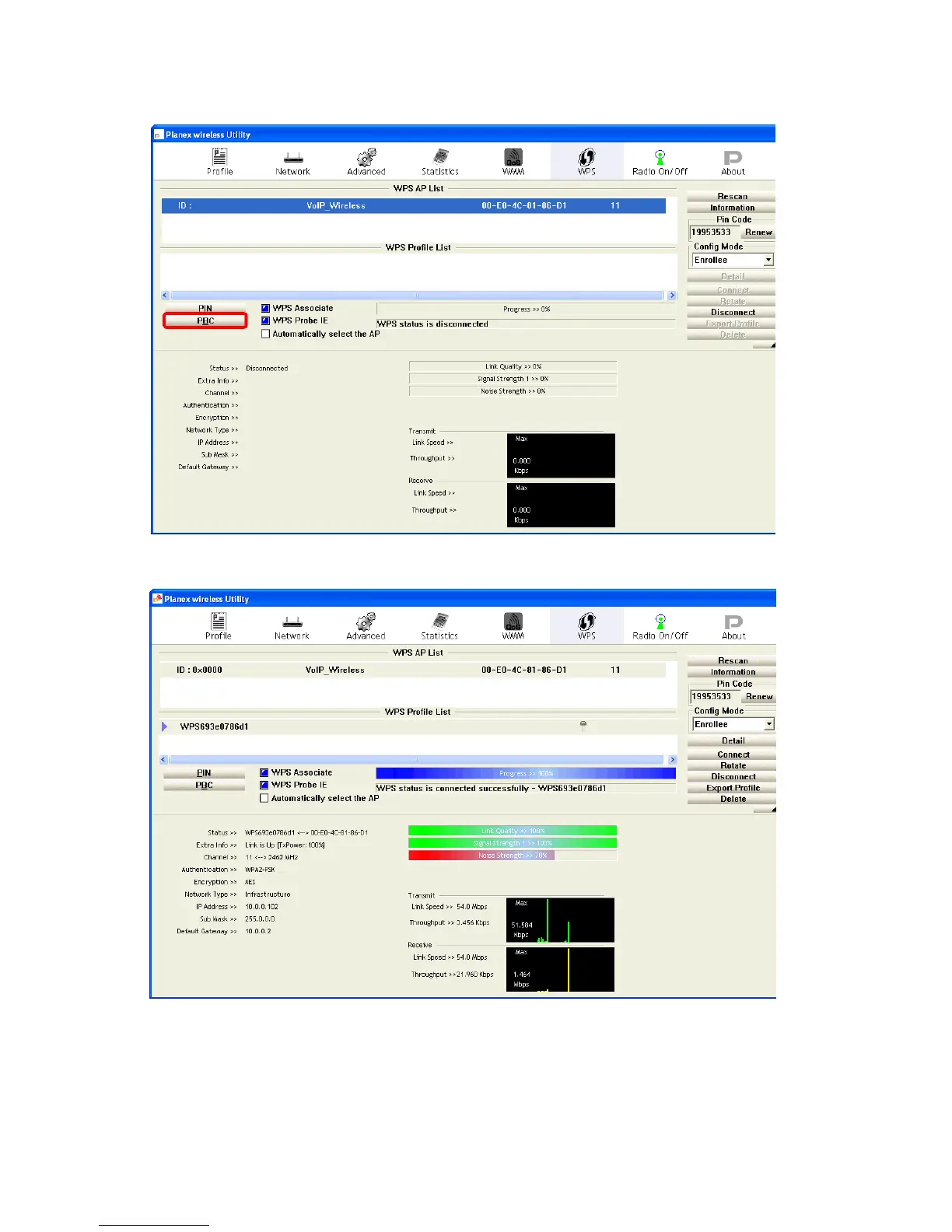The image size is (952, 1232).
Task: Open Network icon in the connected utility window
Action: pyautogui.click(x=292, y=627)
